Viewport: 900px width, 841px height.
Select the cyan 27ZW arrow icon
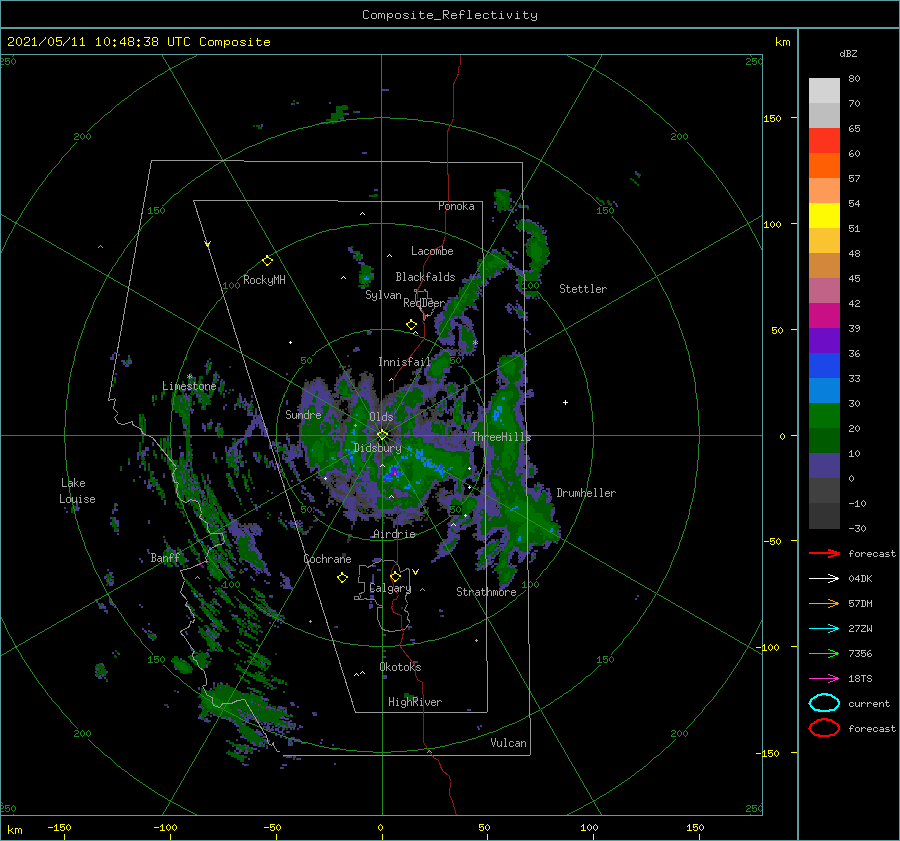click(x=824, y=629)
